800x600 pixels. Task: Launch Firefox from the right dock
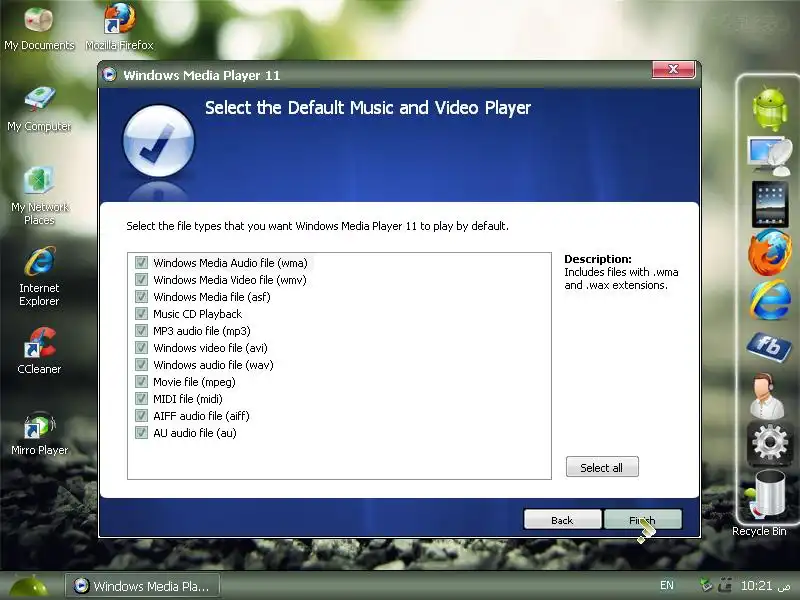coord(769,252)
